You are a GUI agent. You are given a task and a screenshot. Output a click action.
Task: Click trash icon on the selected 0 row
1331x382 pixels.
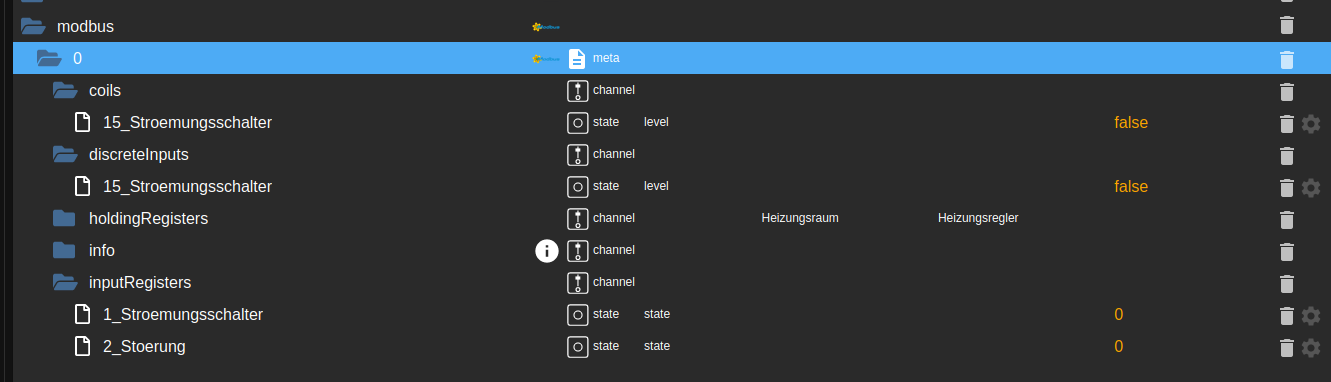(x=1287, y=59)
